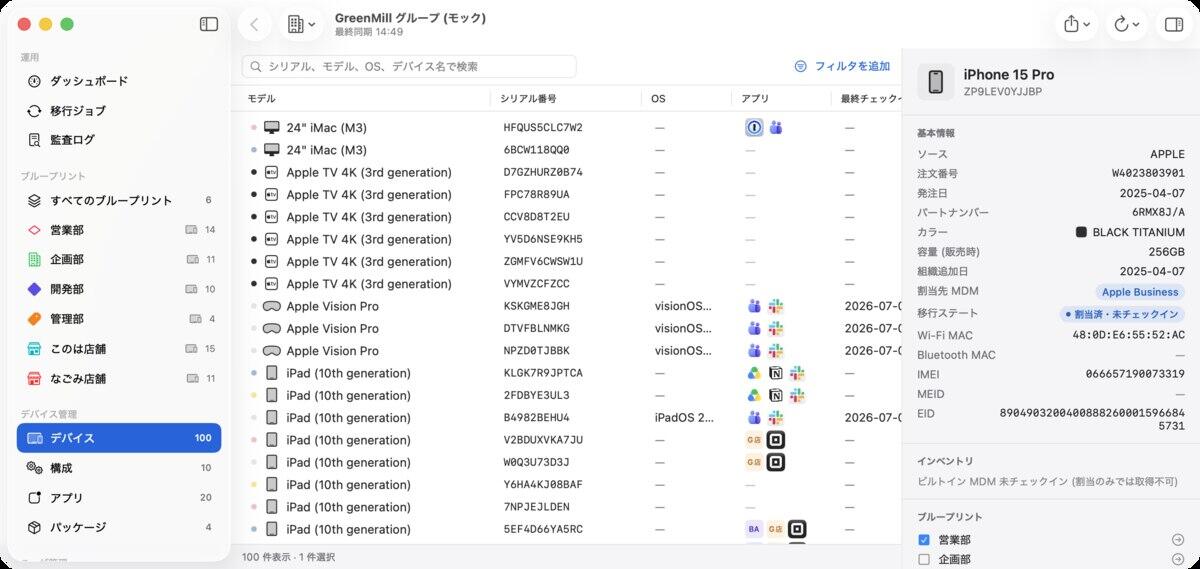This screenshot has width=1200, height=569.
Task: Select the 管理部 blueprint in sidebar
Action: point(119,319)
